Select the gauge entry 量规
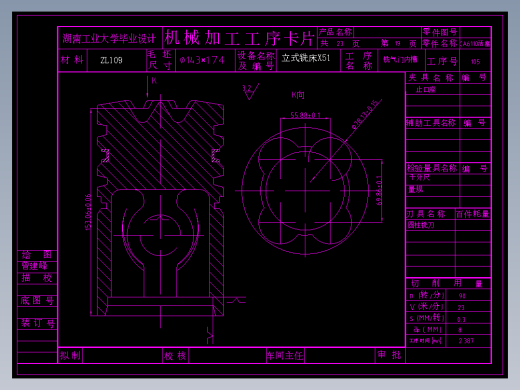 click(x=416, y=189)
